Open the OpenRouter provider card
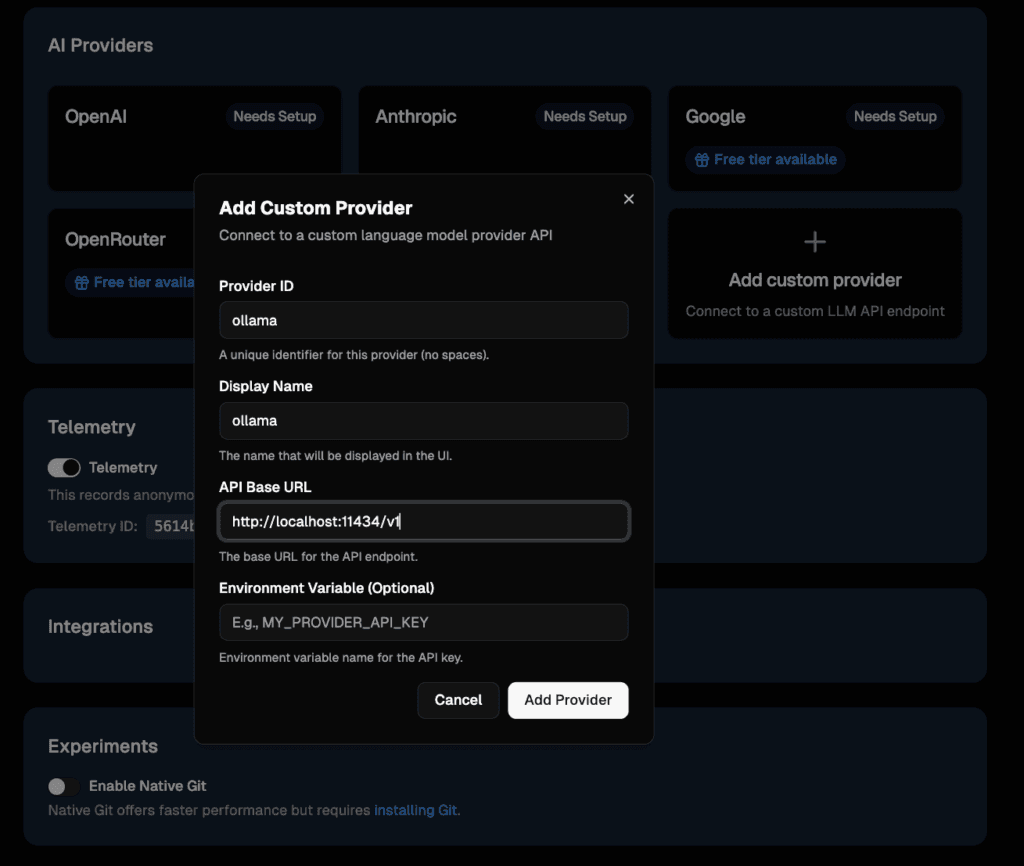The image size is (1024, 866). (x=121, y=273)
